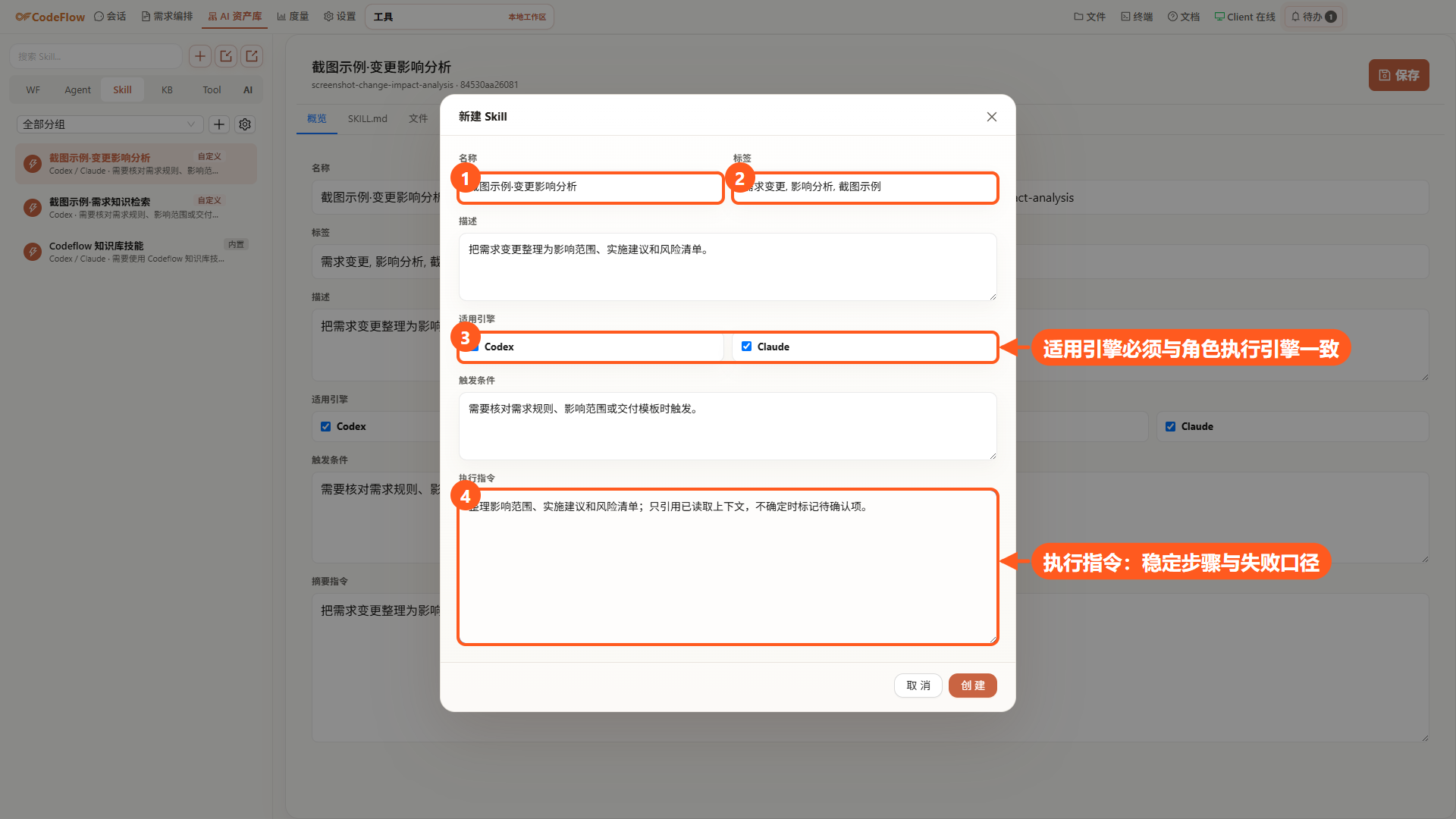Open the 文件 panel in top bar
This screenshot has width=1456, height=819.
[1090, 17]
